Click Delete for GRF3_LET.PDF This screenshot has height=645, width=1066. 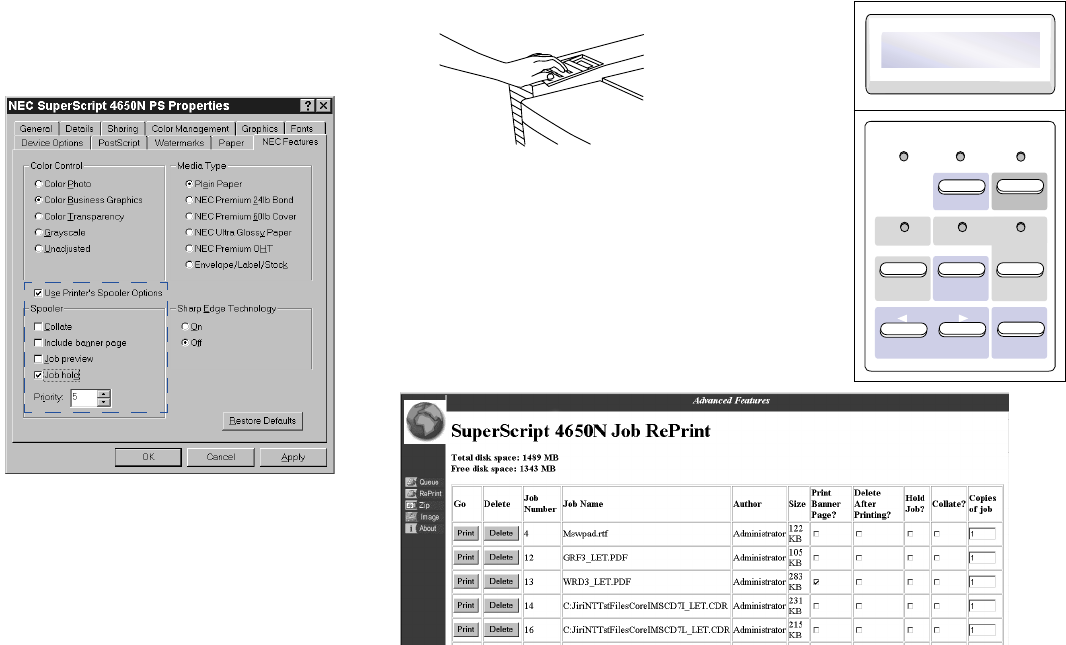click(501, 557)
